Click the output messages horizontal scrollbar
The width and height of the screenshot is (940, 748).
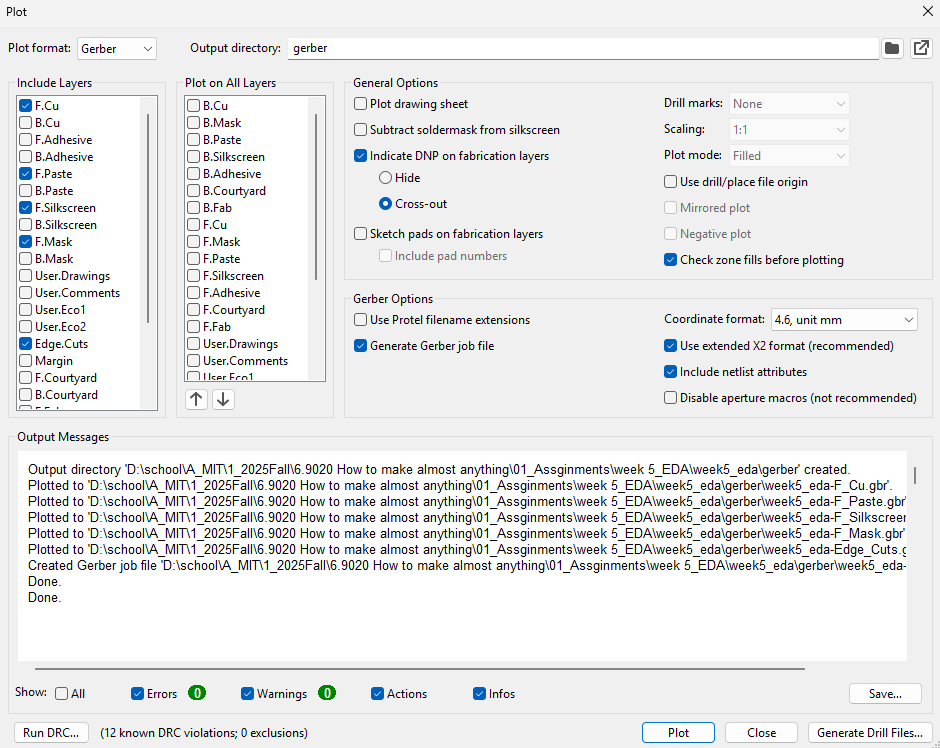point(420,668)
